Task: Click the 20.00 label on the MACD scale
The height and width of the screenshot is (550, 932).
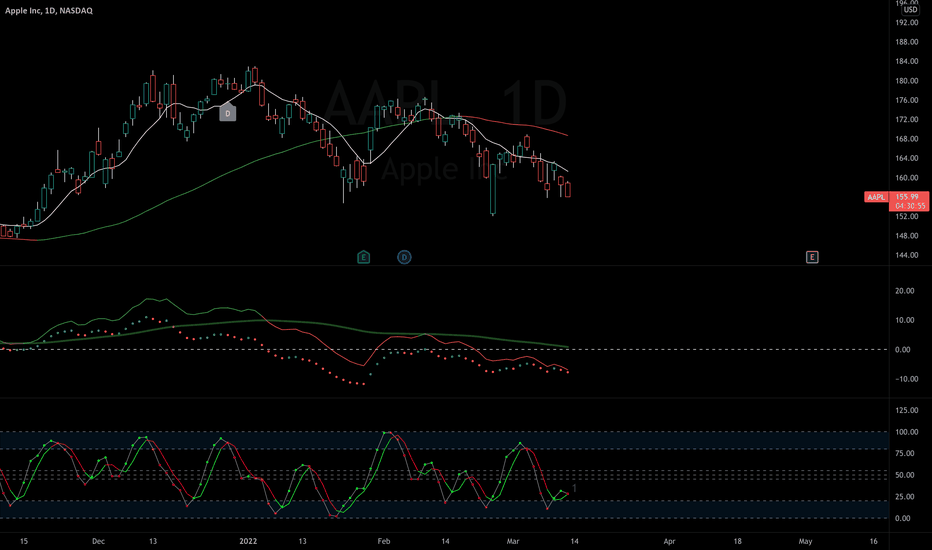Action: (x=905, y=291)
